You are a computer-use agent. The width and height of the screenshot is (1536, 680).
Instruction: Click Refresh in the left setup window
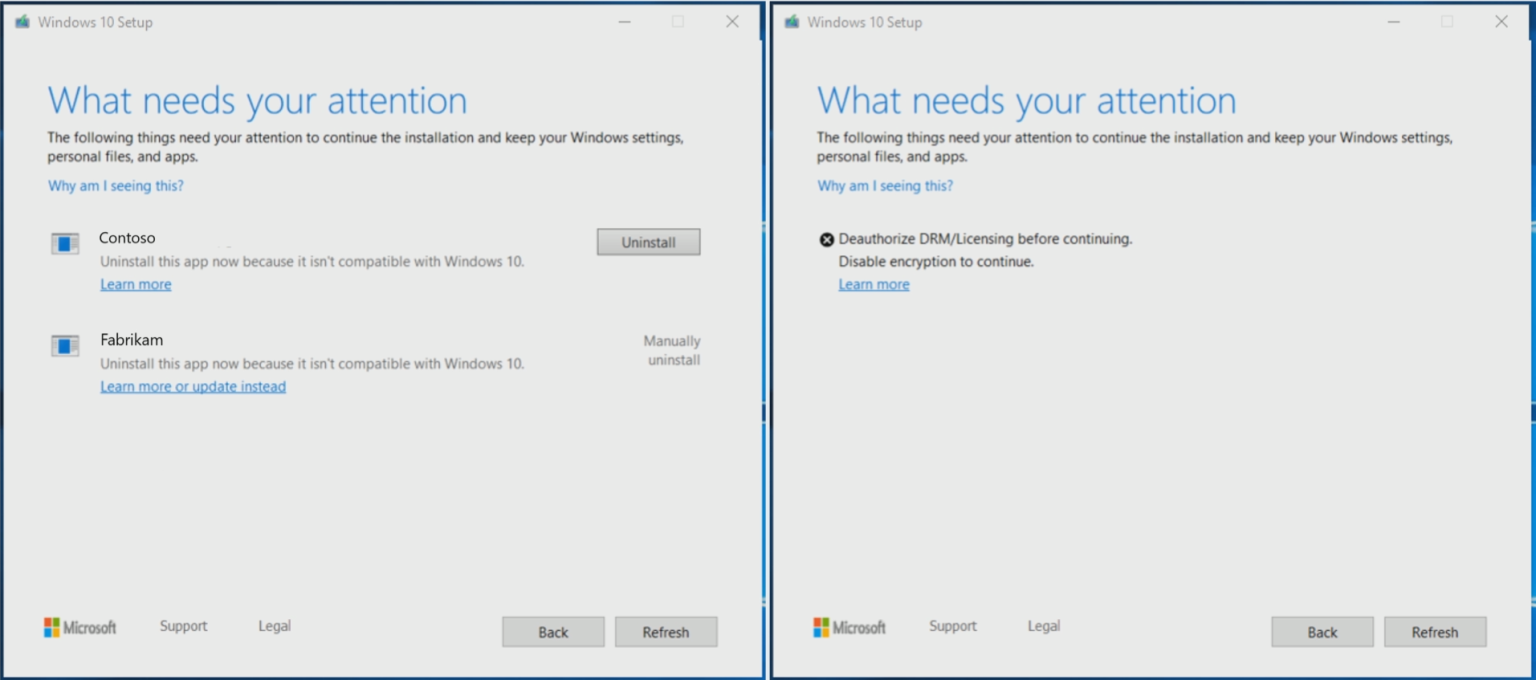(x=666, y=631)
